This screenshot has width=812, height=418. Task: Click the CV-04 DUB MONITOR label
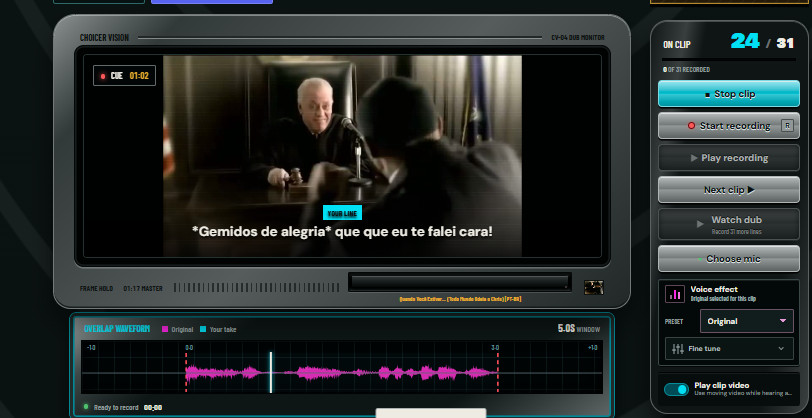pyautogui.click(x=577, y=38)
